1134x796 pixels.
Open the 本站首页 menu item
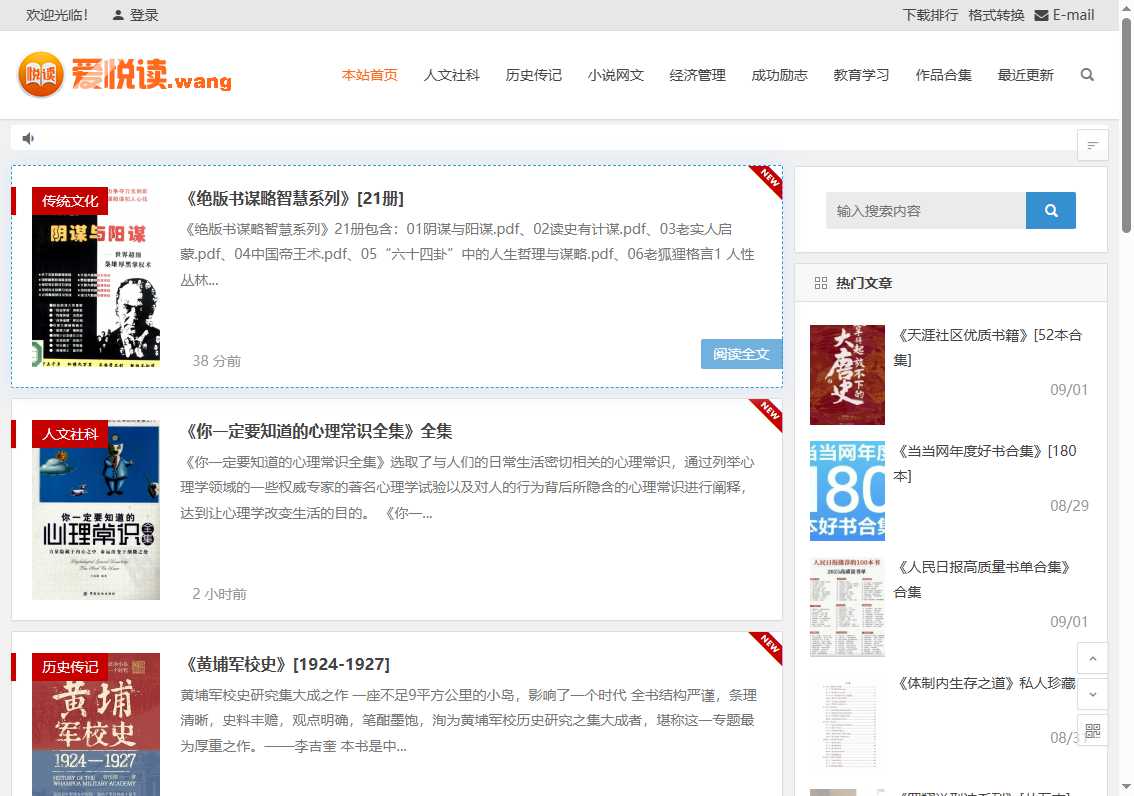(369, 74)
